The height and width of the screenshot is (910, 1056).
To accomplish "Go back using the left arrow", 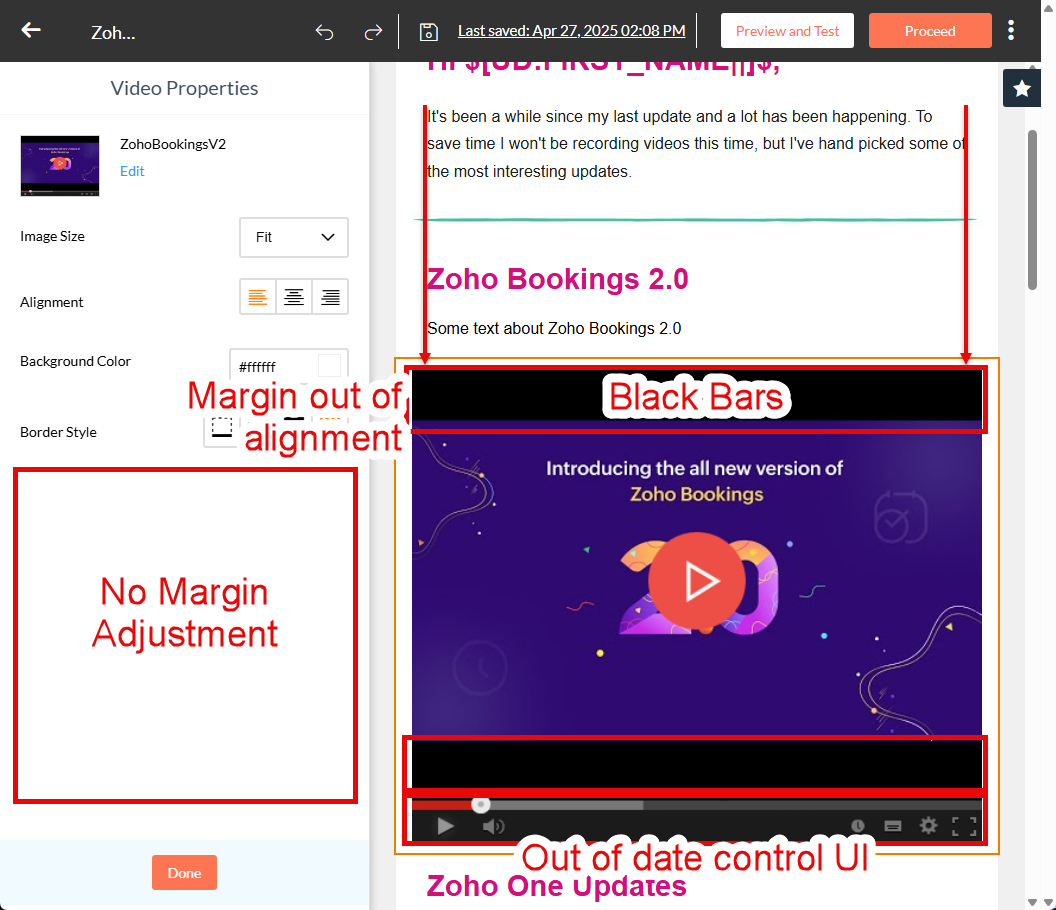I will pyautogui.click(x=31, y=30).
